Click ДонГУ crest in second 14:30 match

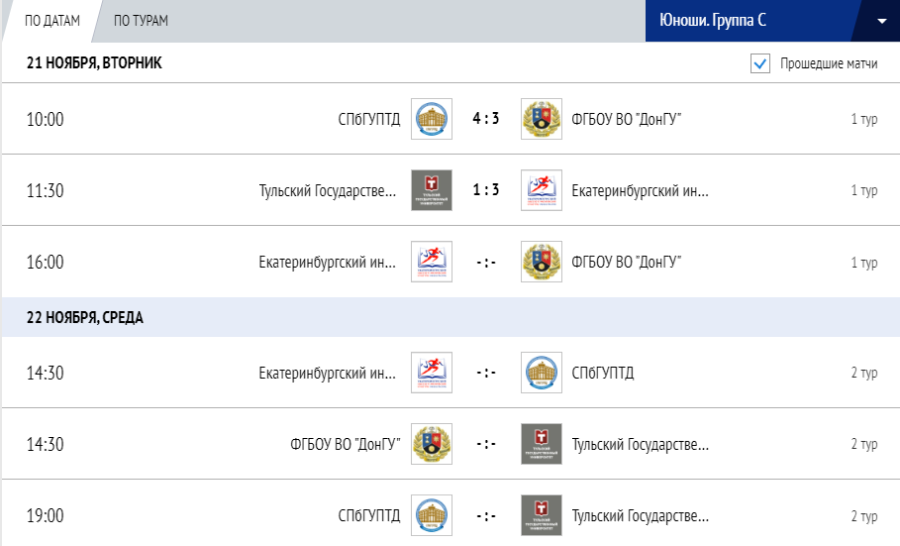coord(431,444)
